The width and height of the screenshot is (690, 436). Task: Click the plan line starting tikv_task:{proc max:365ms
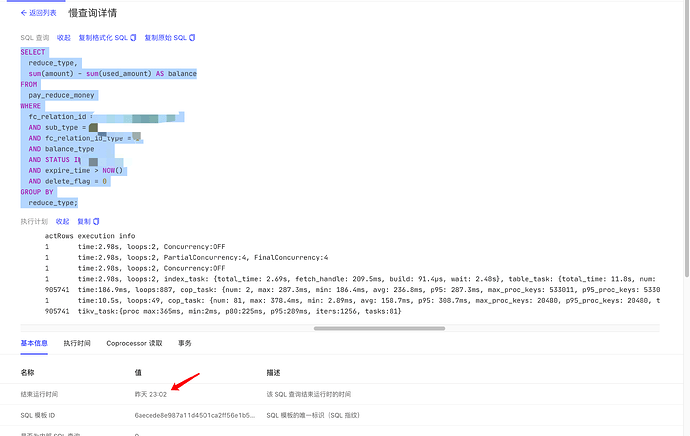pyautogui.click(x=223, y=311)
